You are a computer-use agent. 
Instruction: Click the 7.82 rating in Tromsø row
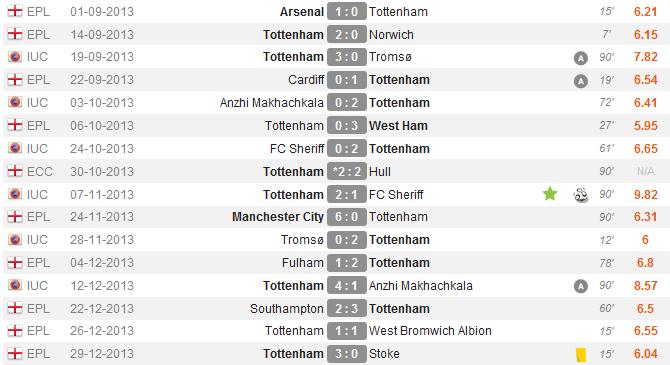(646, 56)
